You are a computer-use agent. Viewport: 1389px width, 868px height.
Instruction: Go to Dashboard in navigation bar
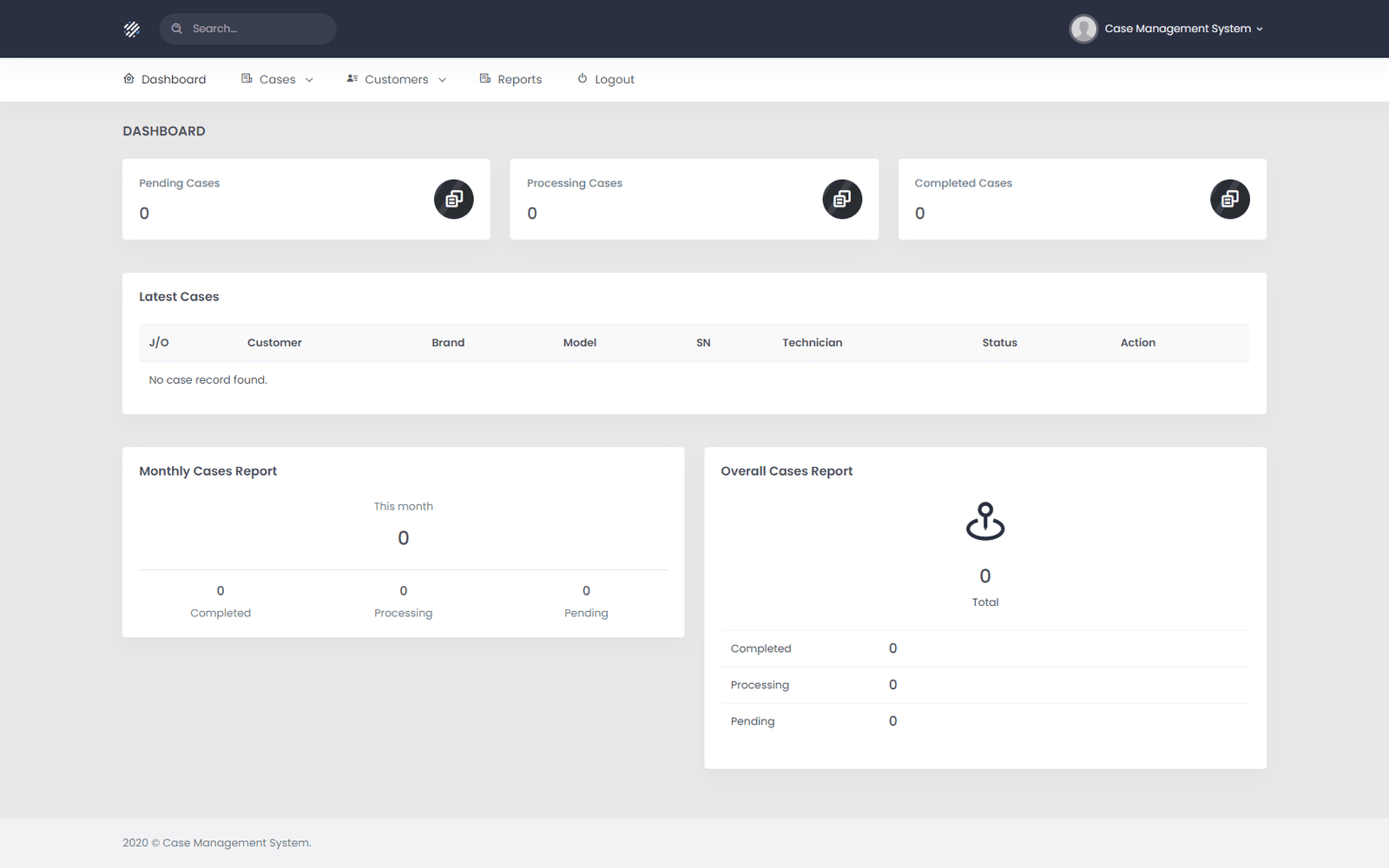pos(174,80)
